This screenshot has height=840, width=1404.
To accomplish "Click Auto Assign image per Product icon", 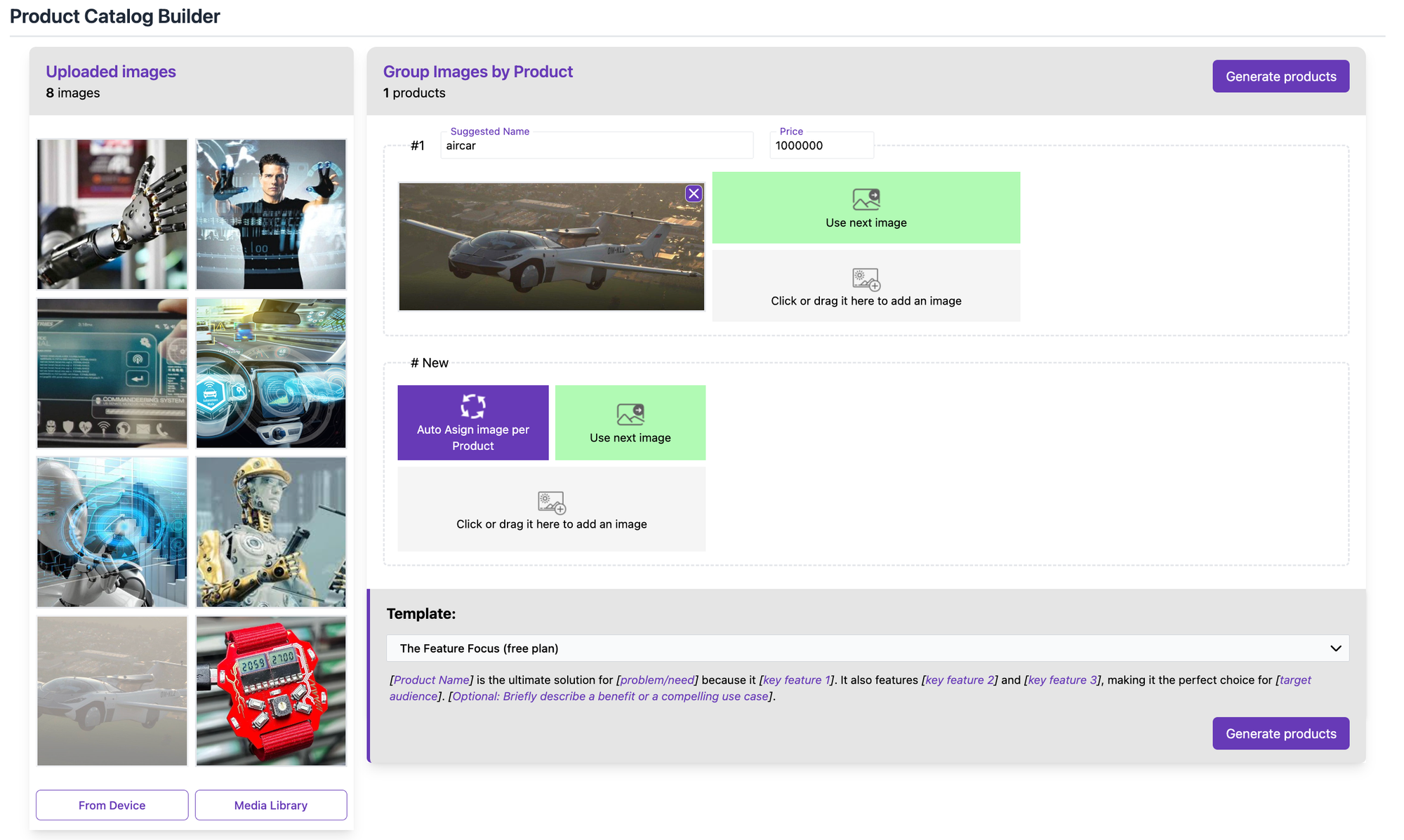I will coord(472,406).
